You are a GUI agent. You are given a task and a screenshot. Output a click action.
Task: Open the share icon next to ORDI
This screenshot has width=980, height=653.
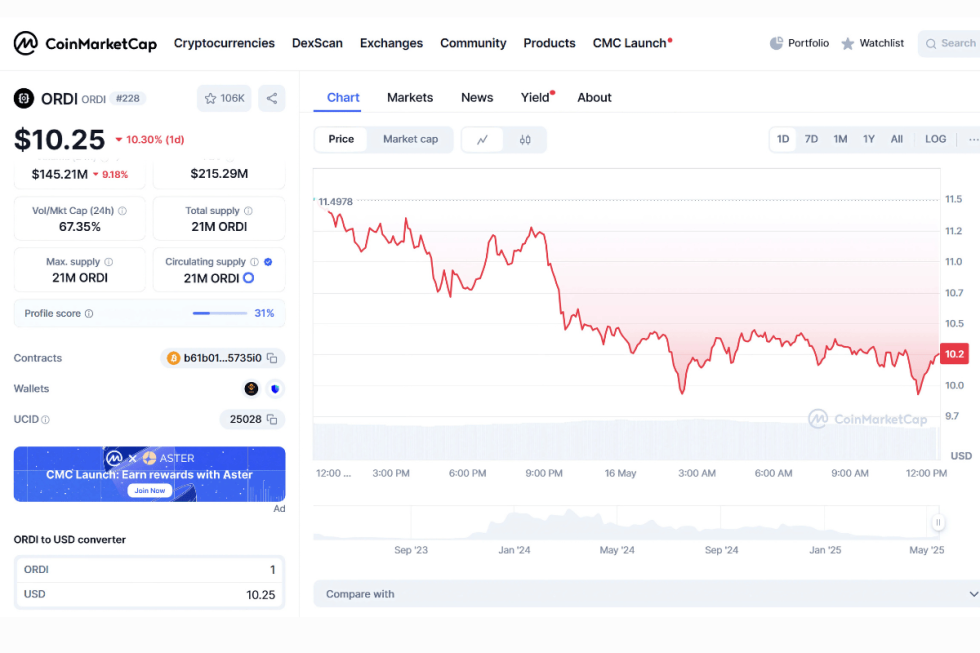(x=271, y=98)
